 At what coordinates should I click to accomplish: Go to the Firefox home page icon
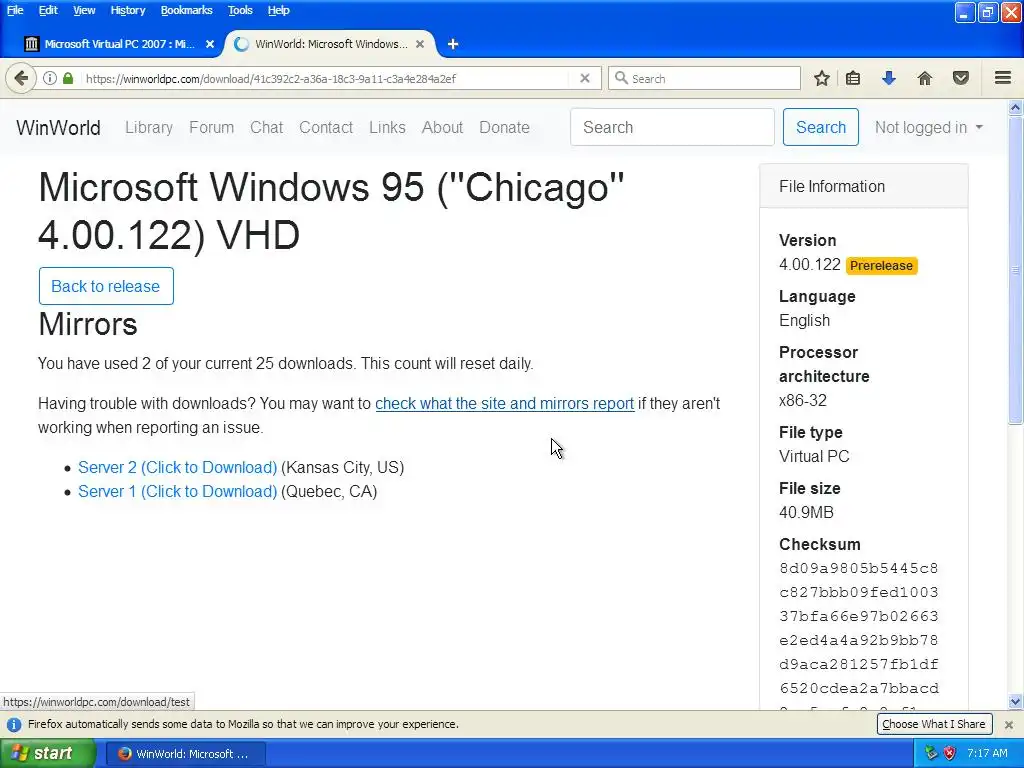tap(925, 78)
